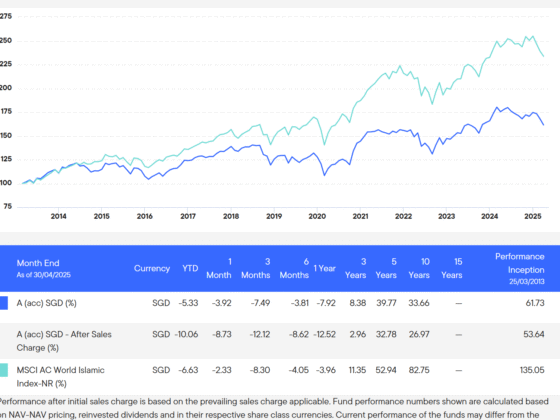Click the '1 Month' column header
The width and height of the screenshot is (560, 420).
(219, 269)
